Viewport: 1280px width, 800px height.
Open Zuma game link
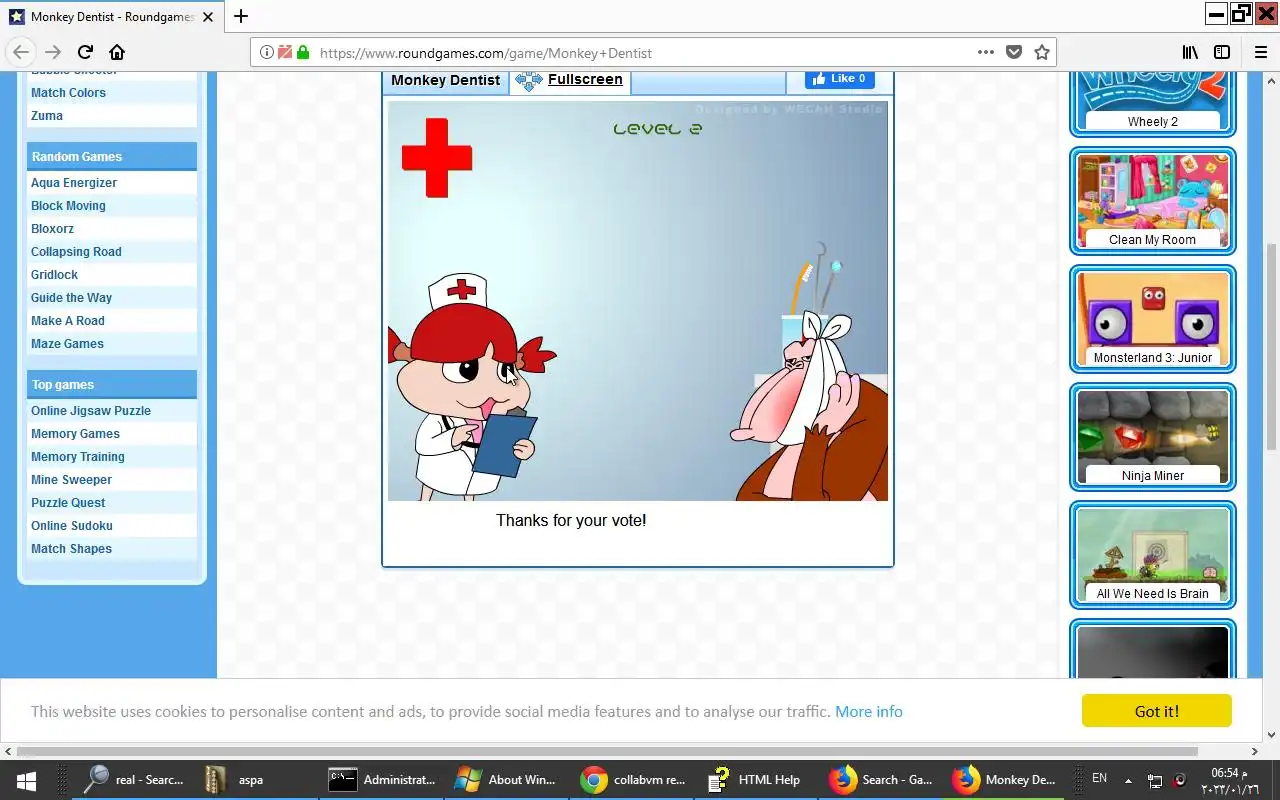pos(47,115)
